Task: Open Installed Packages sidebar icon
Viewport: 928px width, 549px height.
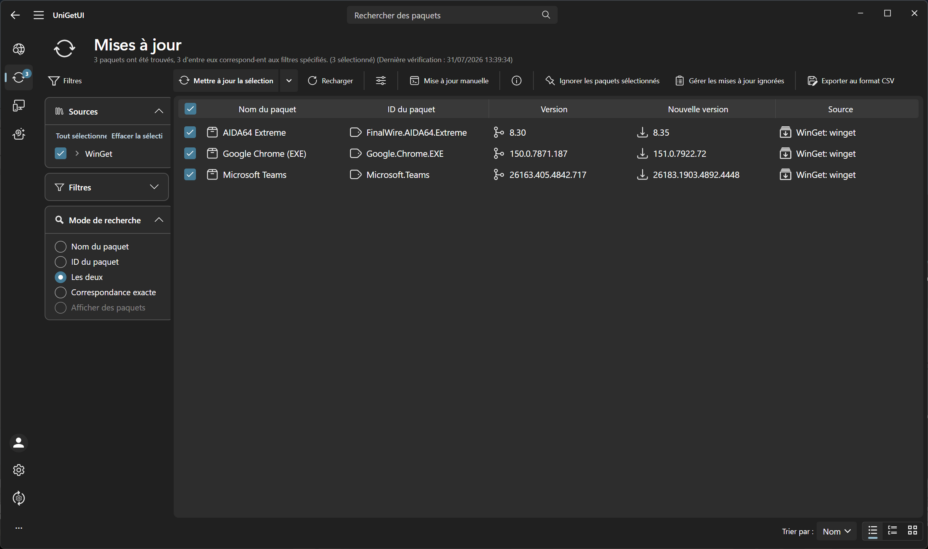Action: pyautogui.click(x=19, y=106)
